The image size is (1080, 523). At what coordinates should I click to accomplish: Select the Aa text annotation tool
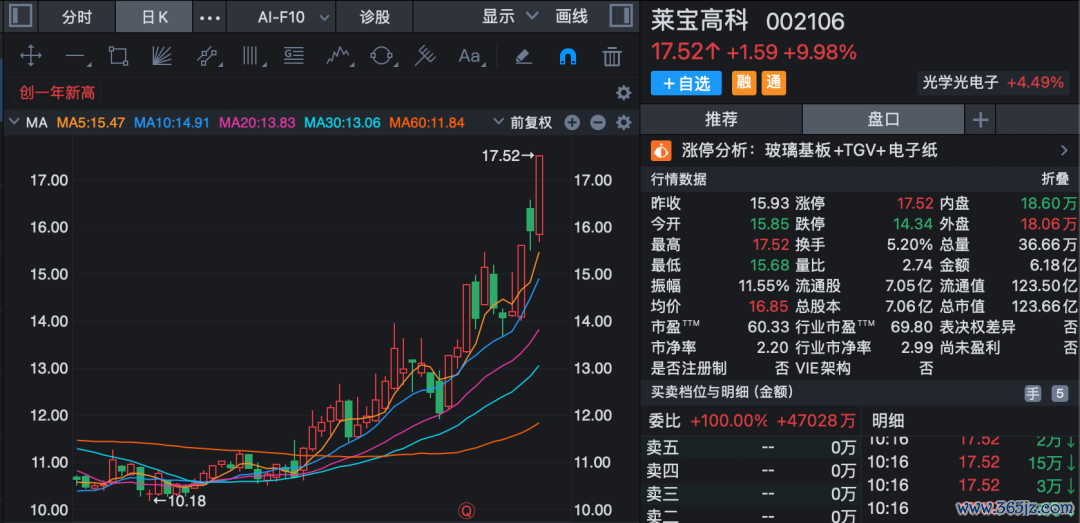pos(470,57)
